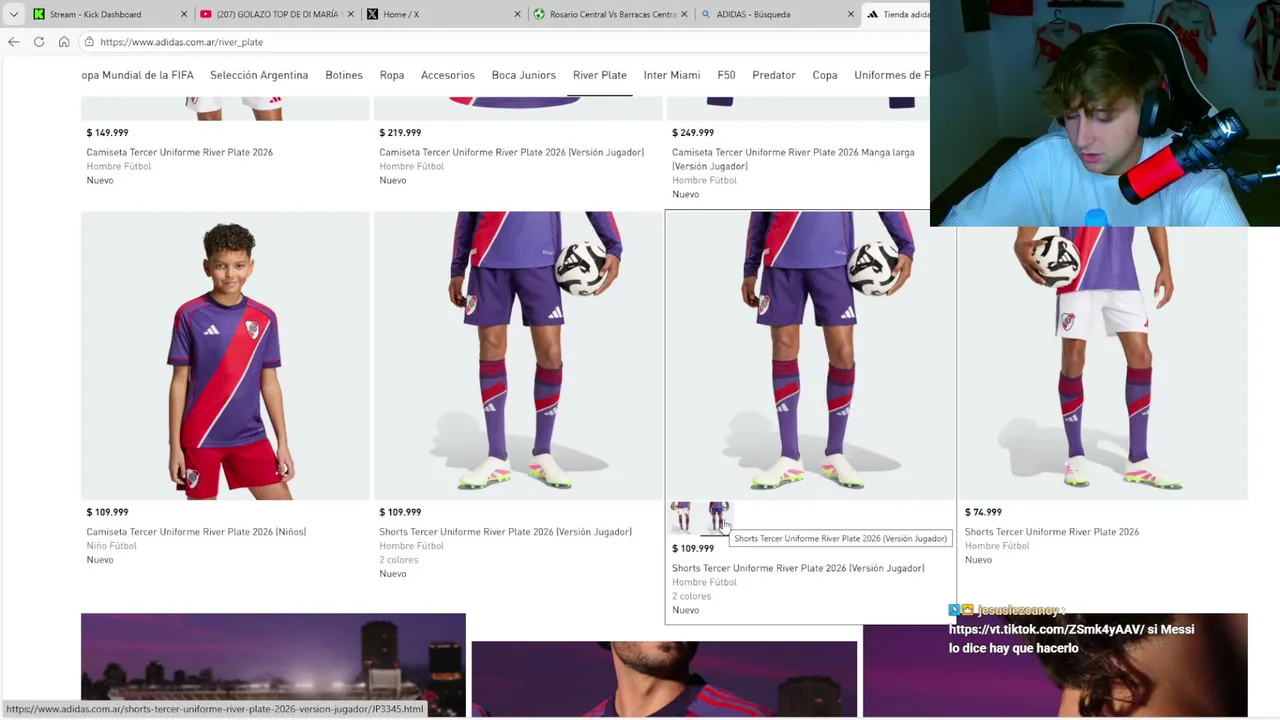The image size is (1280, 720).
Task: Open the Accesorios nav item
Action: pos(448,75)
